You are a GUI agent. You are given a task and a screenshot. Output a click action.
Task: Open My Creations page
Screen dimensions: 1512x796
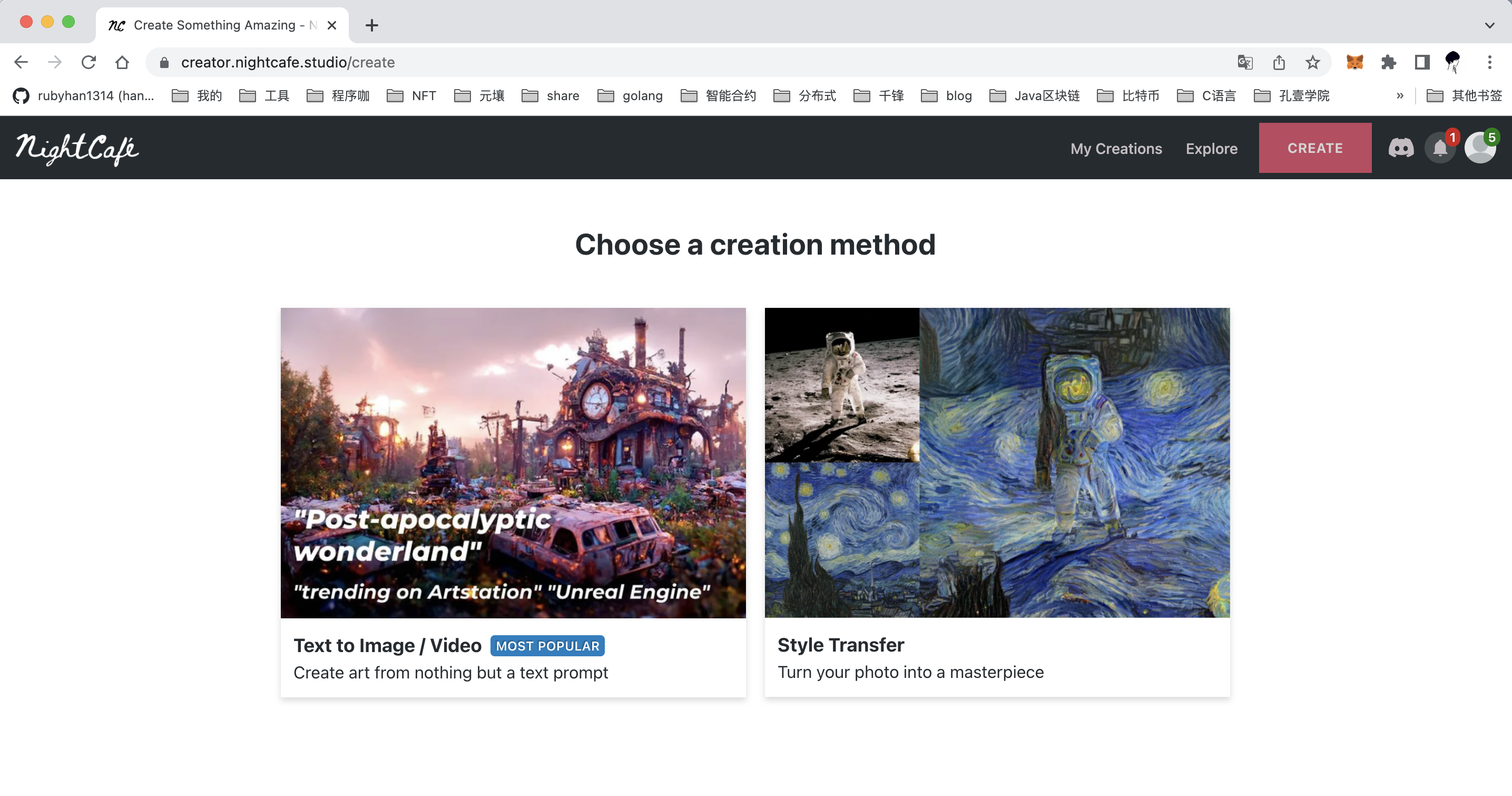pos(1116,148)
